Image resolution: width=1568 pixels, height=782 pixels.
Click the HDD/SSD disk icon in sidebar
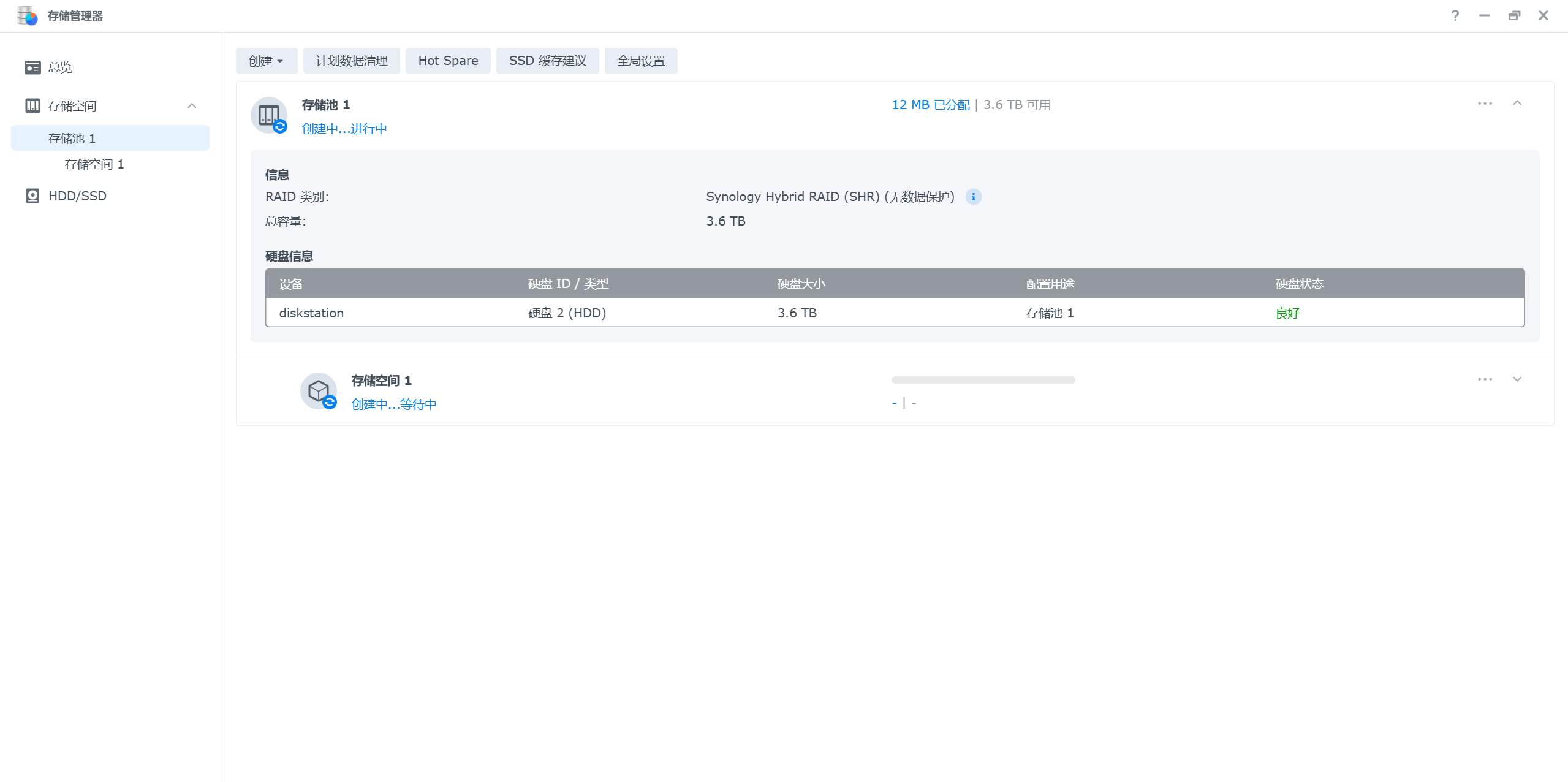32,196
